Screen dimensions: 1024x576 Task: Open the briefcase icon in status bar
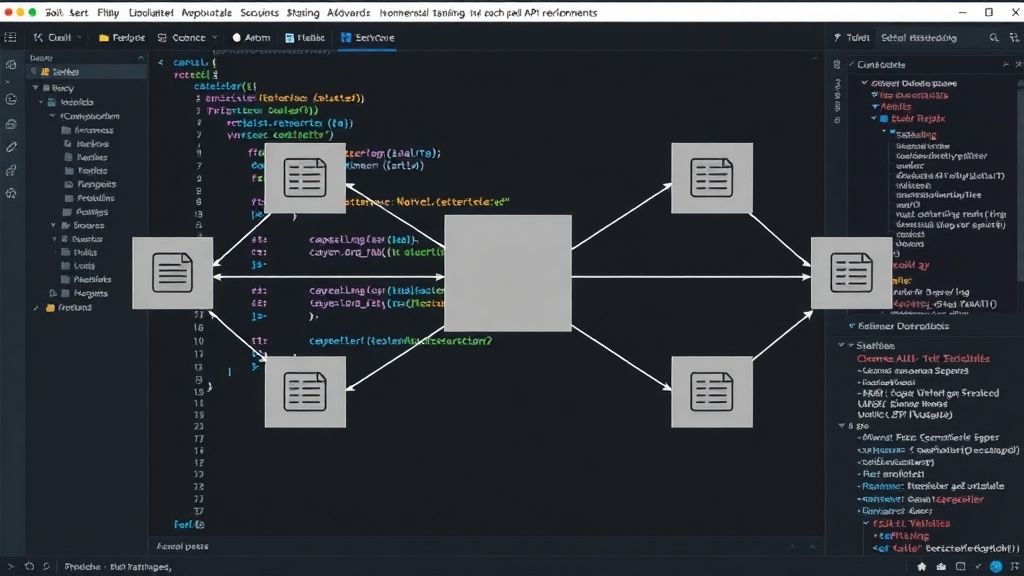pyautogui.click(x=941, y=567)
